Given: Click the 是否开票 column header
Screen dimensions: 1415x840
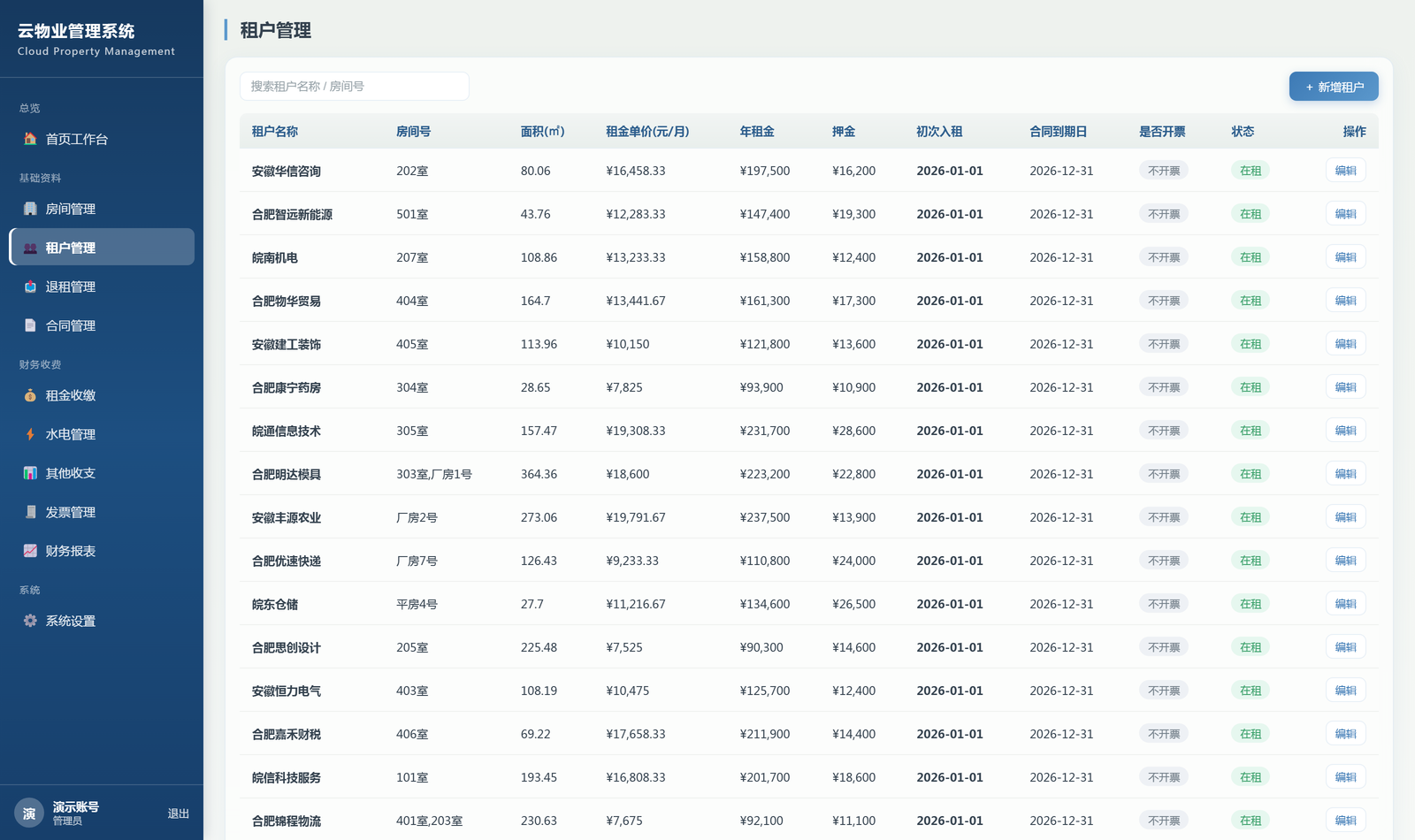Looking at the screenshot, I should pyautogui.click(x=1162, y=132).
